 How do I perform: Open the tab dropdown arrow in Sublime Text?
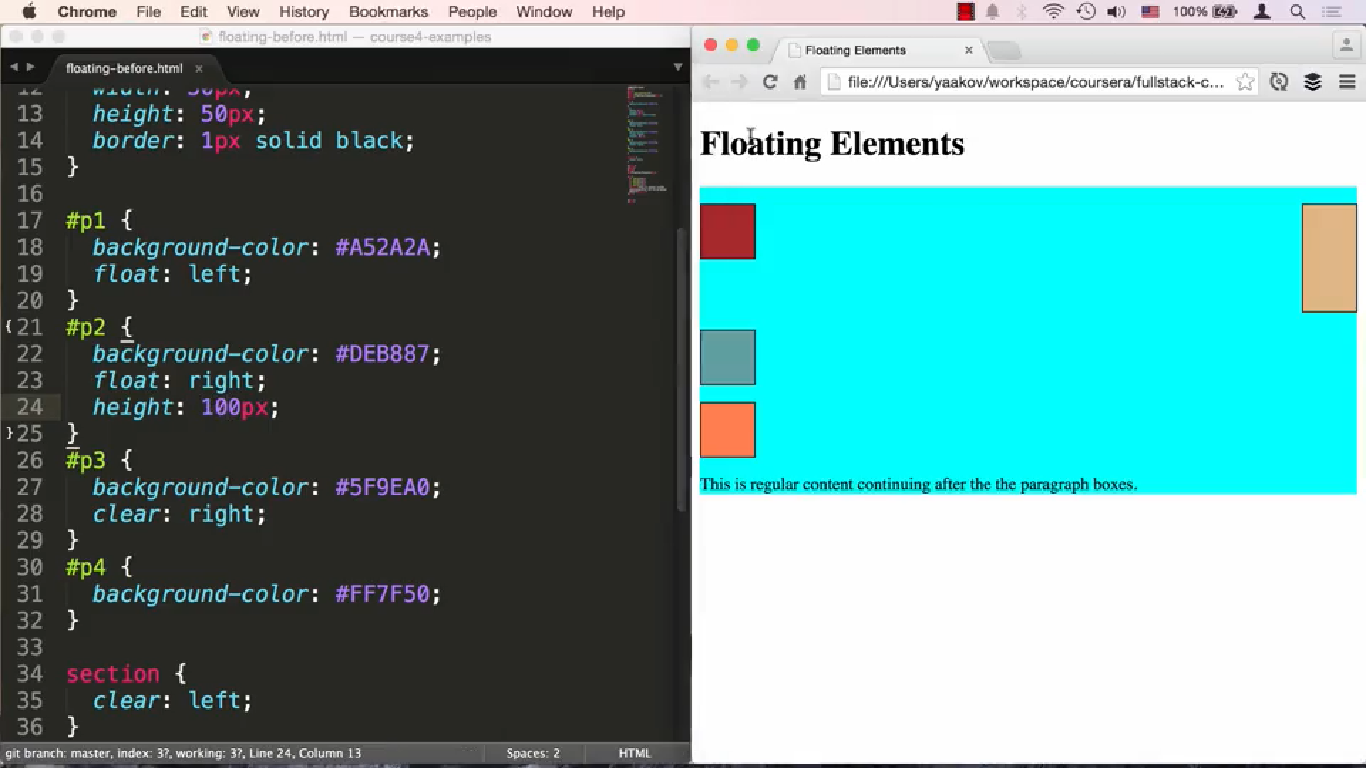tap(679, 68)
